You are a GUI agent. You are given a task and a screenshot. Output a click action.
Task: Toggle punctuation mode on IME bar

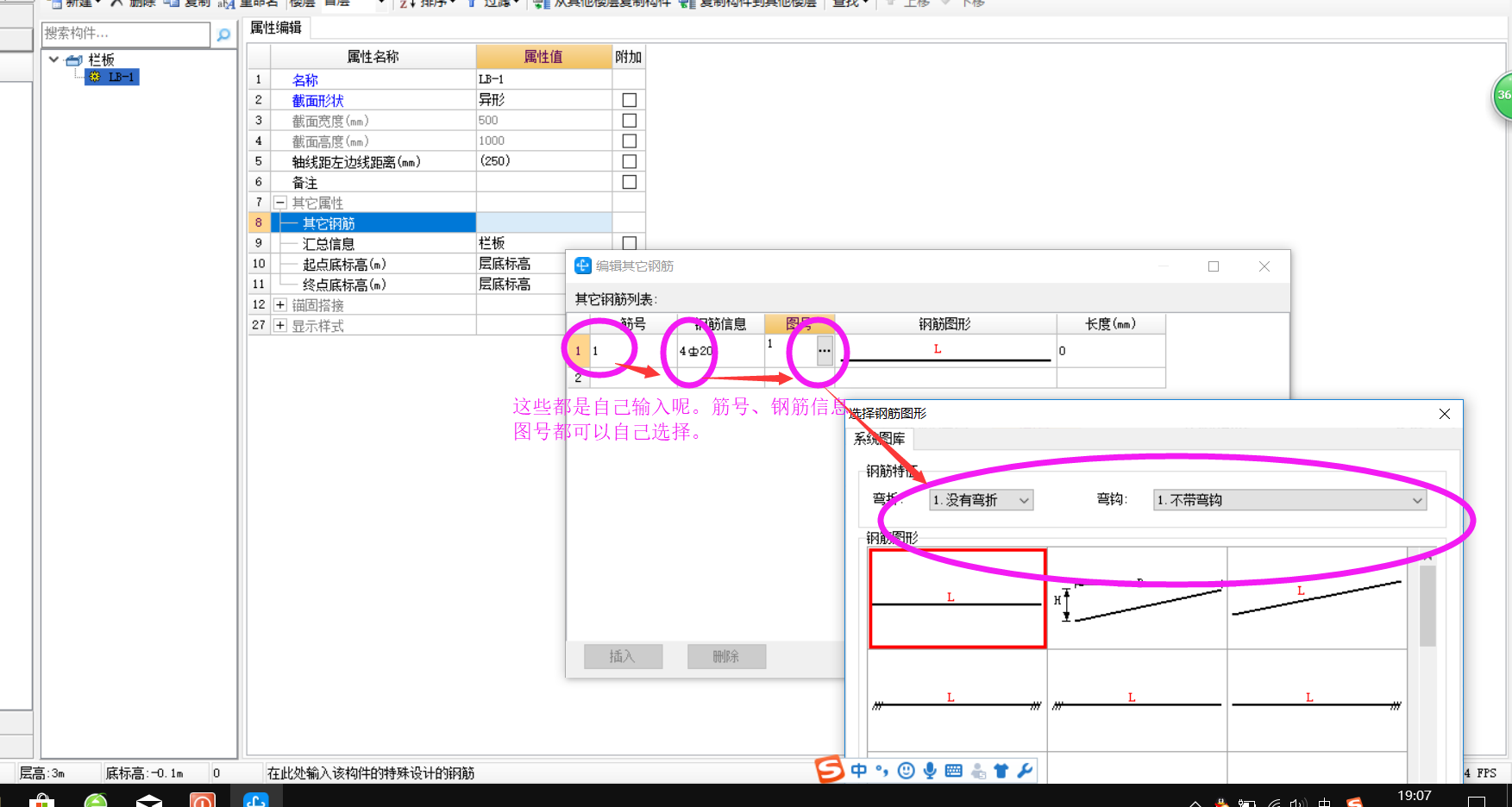pyautogui.click(x=881, y=770)
